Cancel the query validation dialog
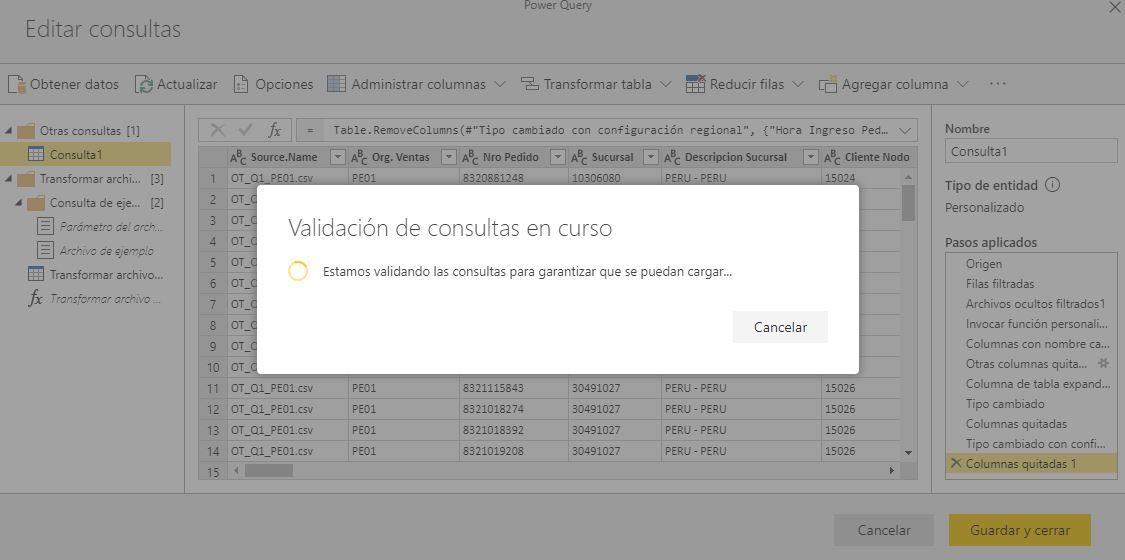 tap(780, 327)
